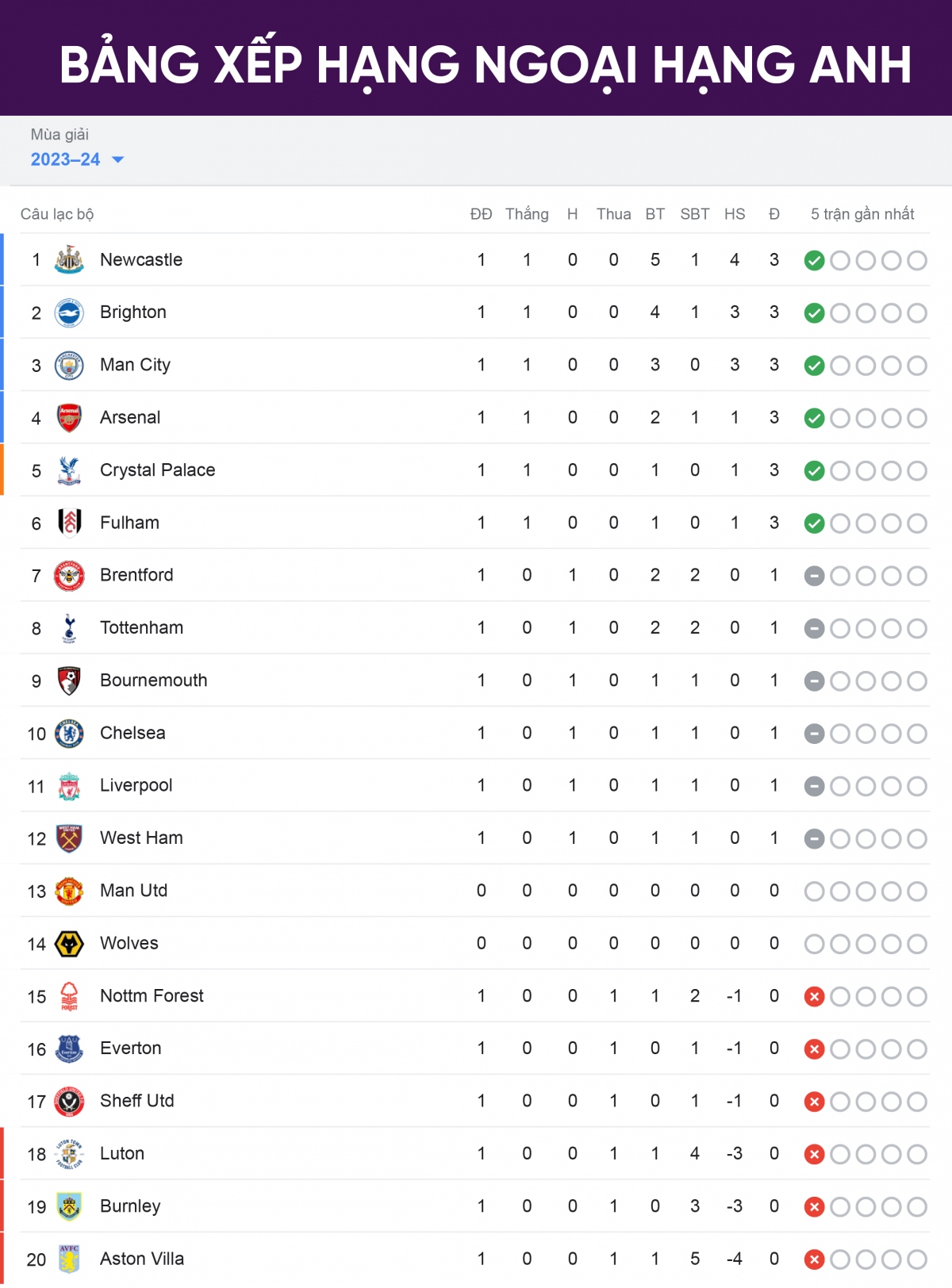The height and width of the screenshot is (1288, 952).
Task: Click the HS column header
Action: point(735,214)
